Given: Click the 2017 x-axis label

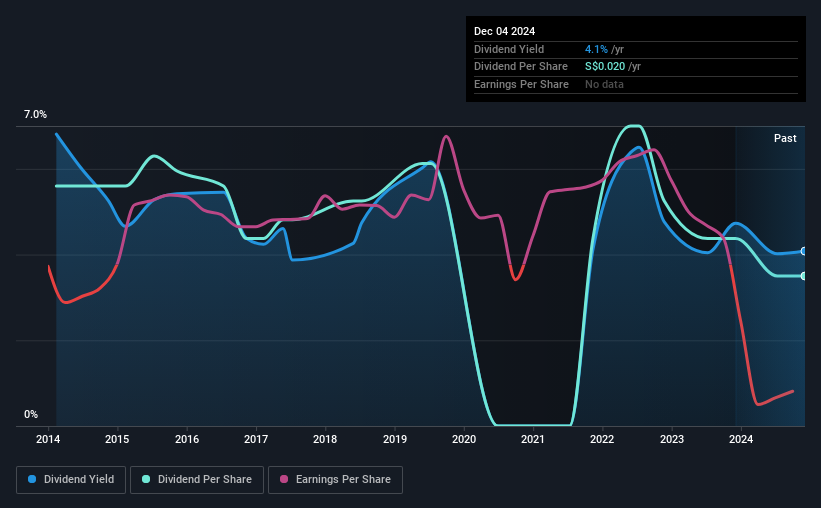Looking at the screenshot, I should tap(256, 439).
